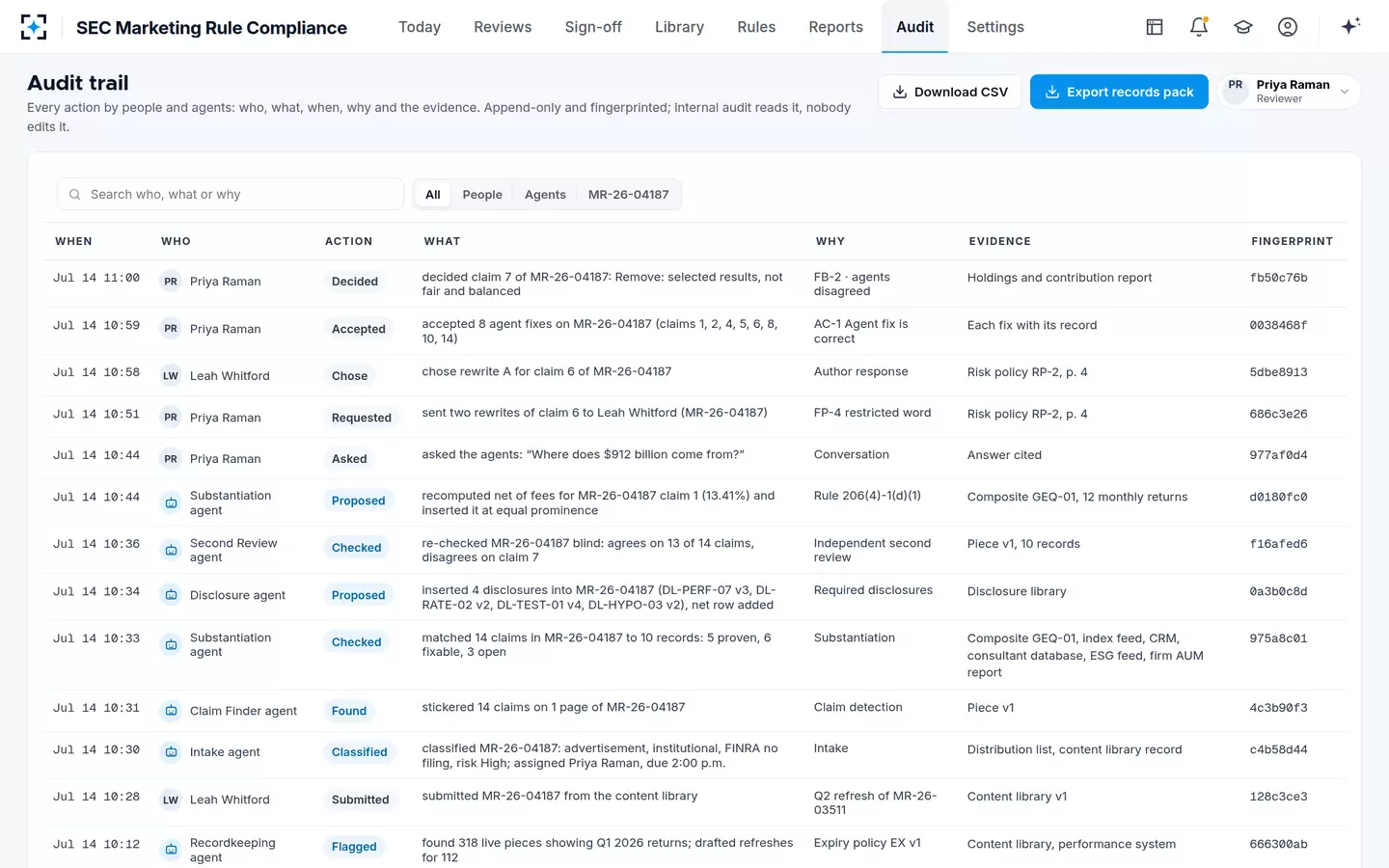Click the Audit trail heading
This screenshot has width=1389, height=868.
(x=78, y=83)
